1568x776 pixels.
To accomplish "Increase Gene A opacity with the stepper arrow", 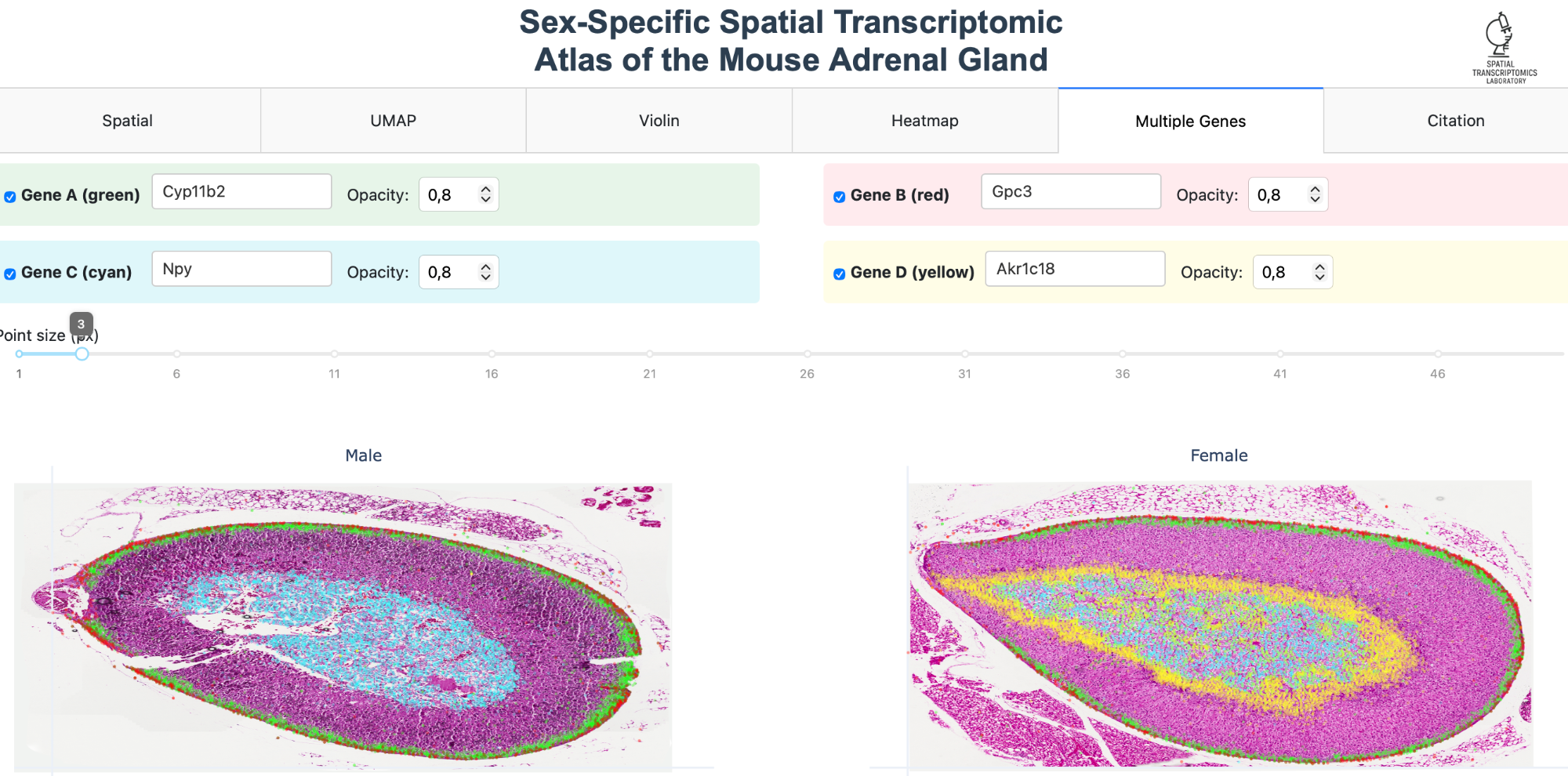I will (486, 189).
